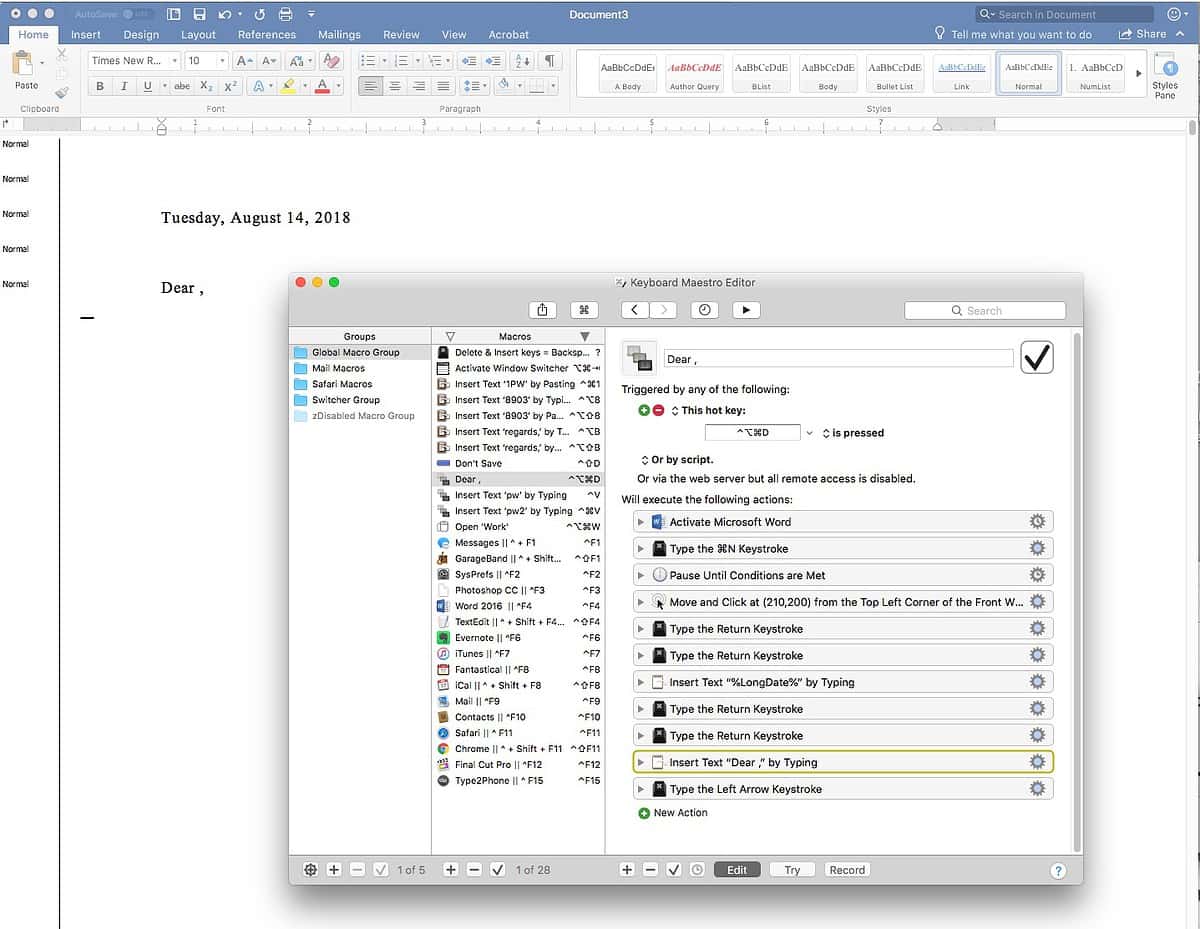Viewport: 1200px width, 929px height.
Task: Go back with Keyboard Maestro's left chevron
Action: (635, 310)
